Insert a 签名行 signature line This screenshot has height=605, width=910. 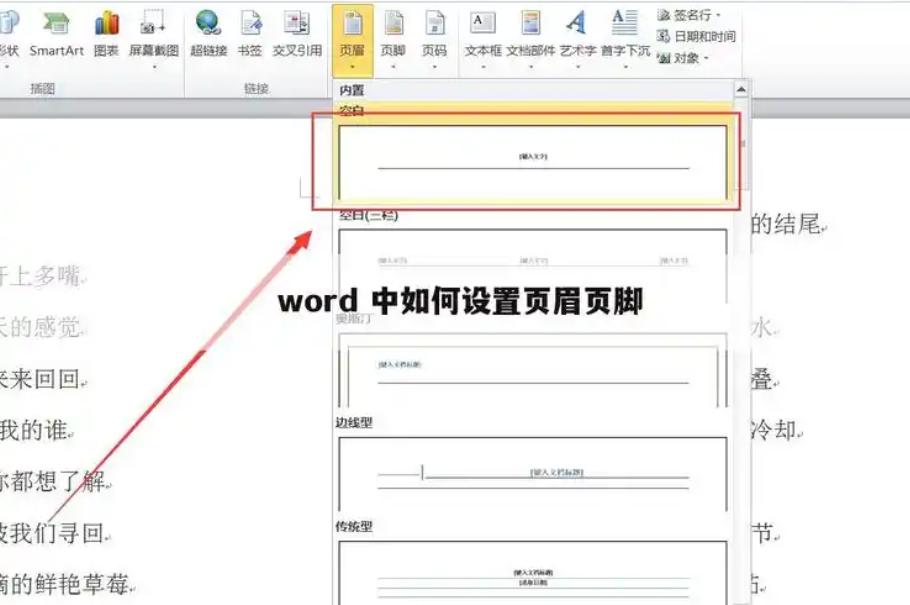coord(688,15)
